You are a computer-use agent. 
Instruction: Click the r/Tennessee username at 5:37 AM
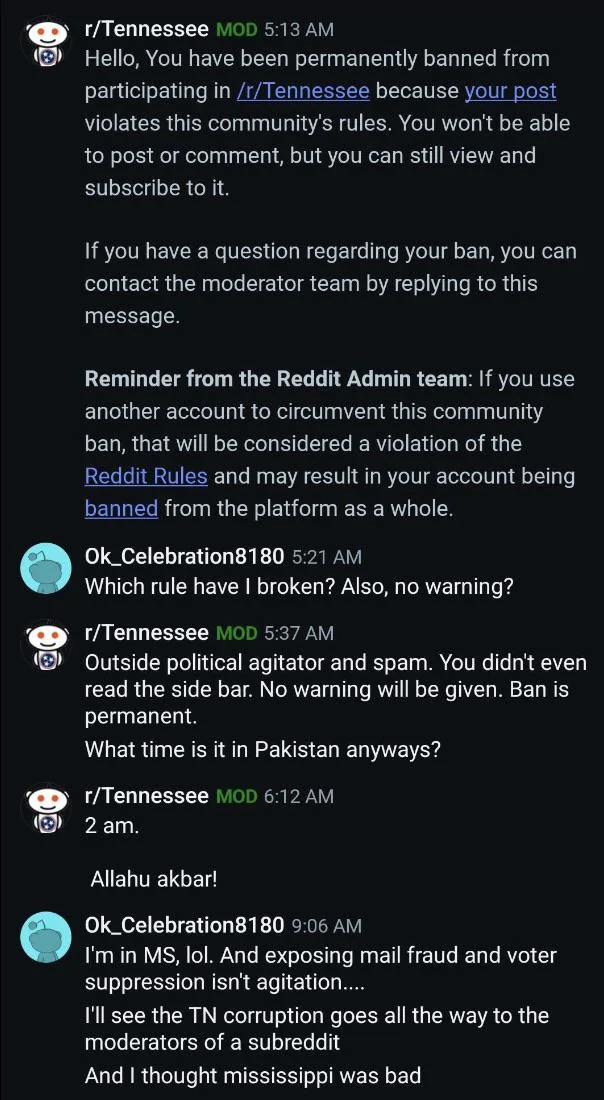146,633
